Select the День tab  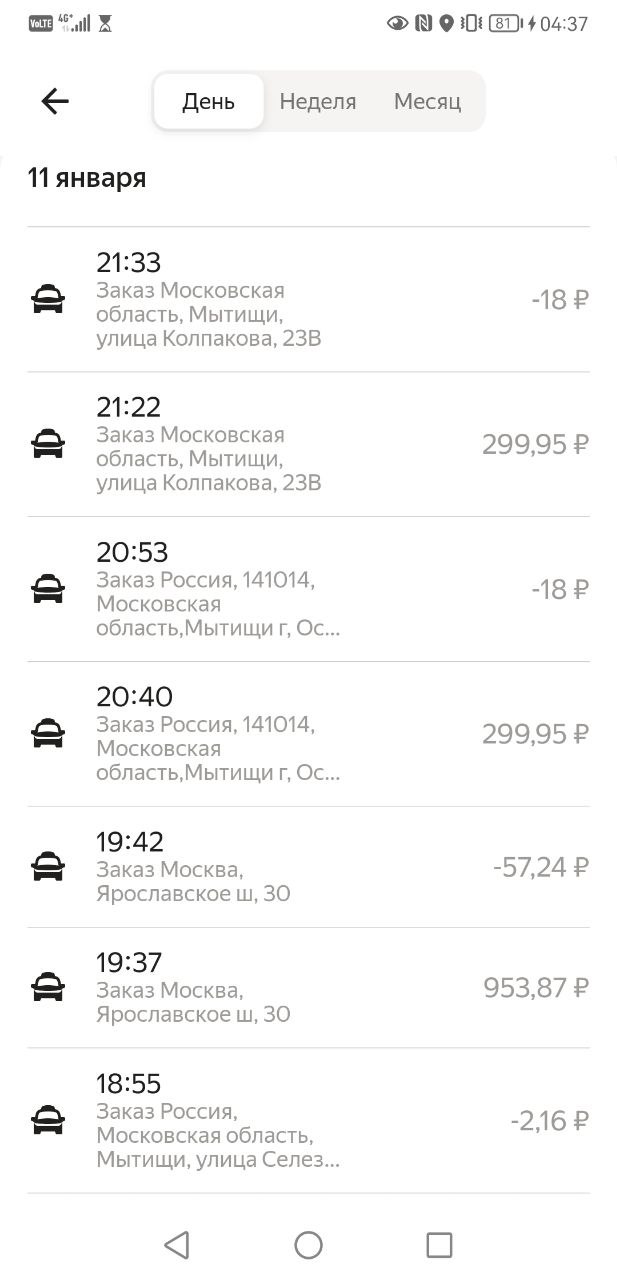coord(208,101)
